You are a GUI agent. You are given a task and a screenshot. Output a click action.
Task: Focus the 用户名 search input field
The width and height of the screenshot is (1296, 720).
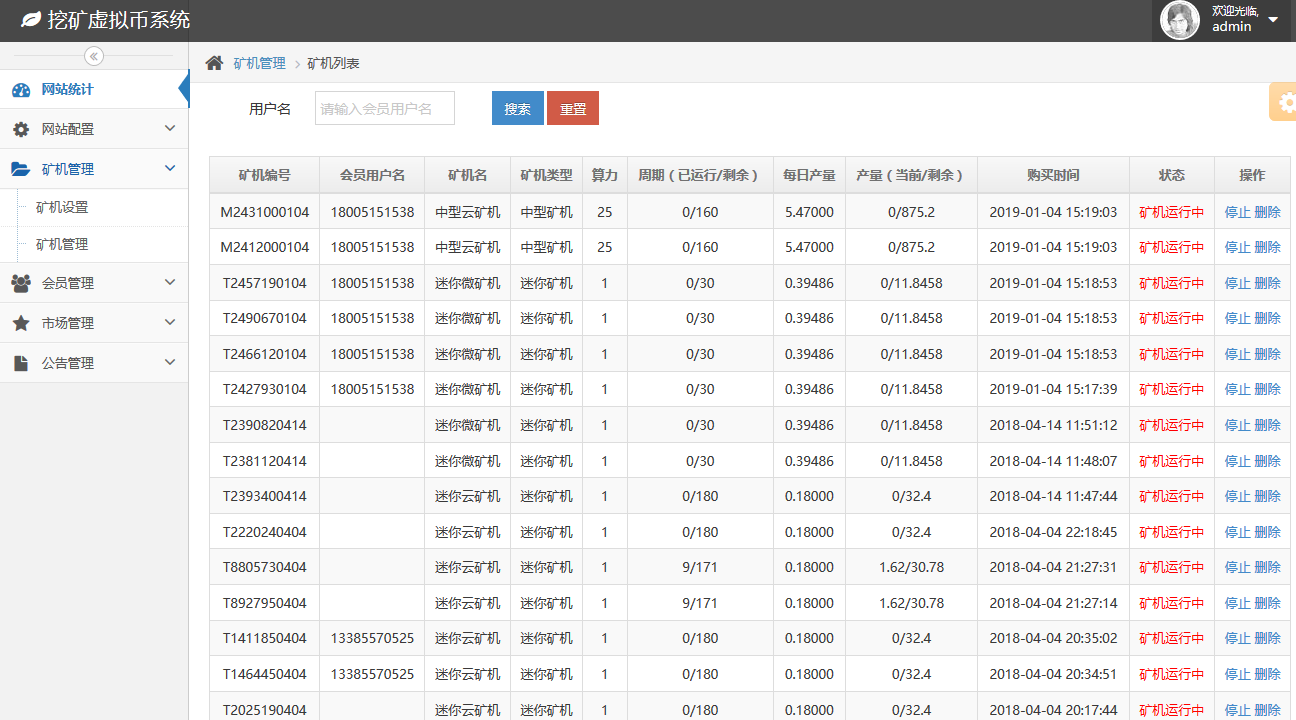(x=385, y=109)
